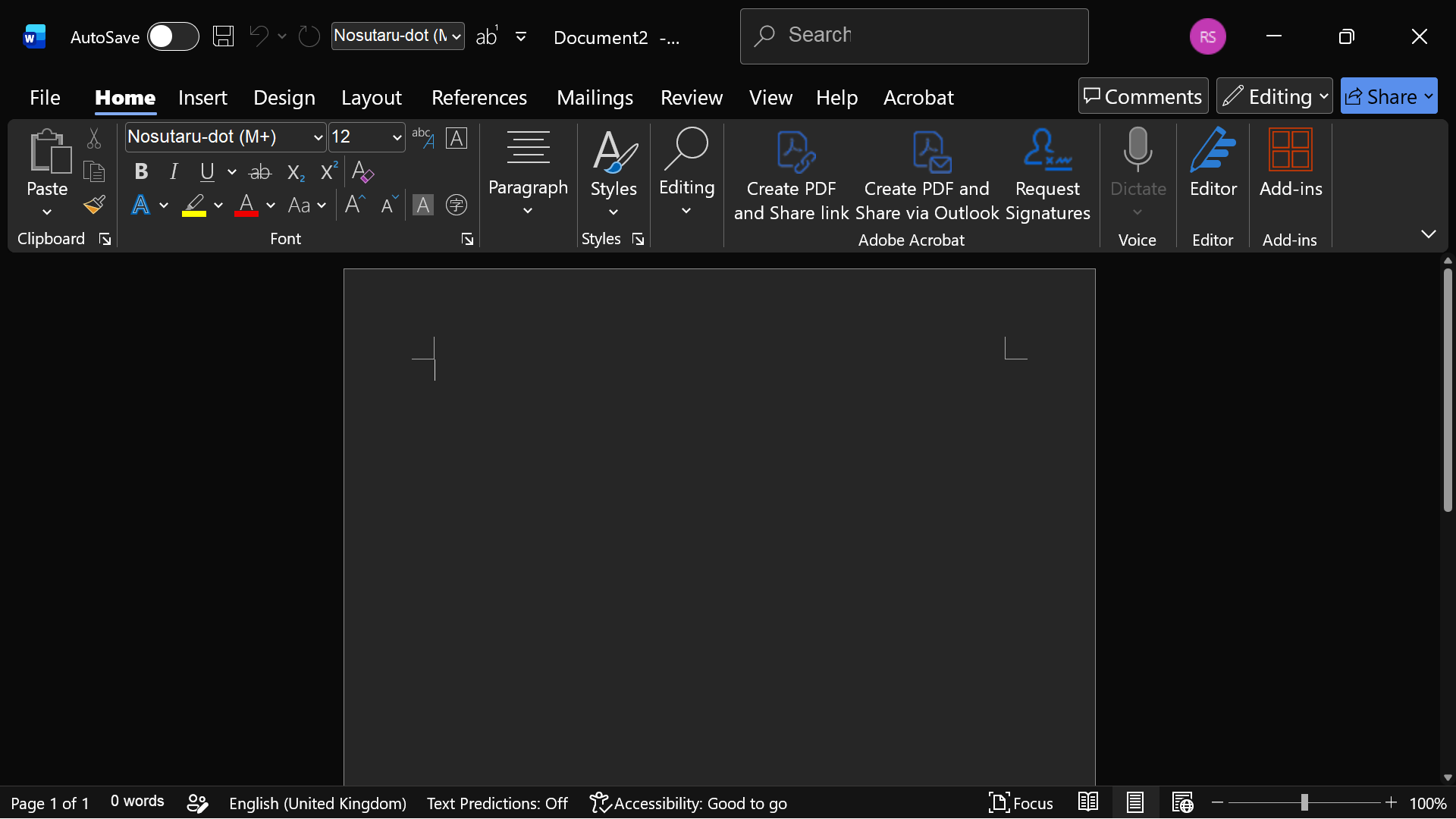Click the Undo arrow icon
Image resolution: width=1456 pixels, height=819 pixels.
259,36
